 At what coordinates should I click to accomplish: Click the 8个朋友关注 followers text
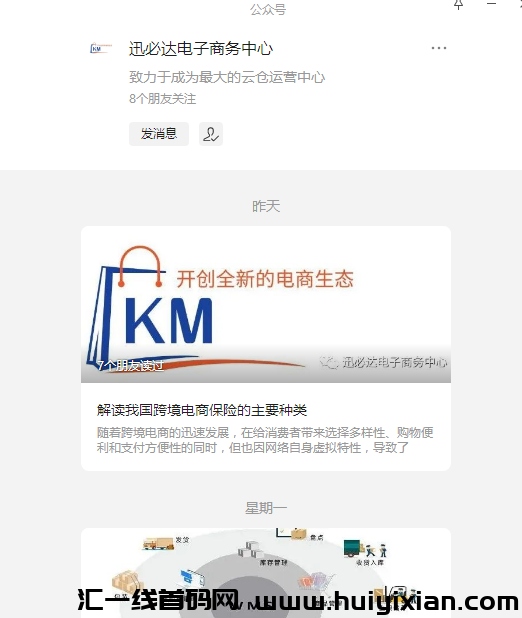(162, 99)
